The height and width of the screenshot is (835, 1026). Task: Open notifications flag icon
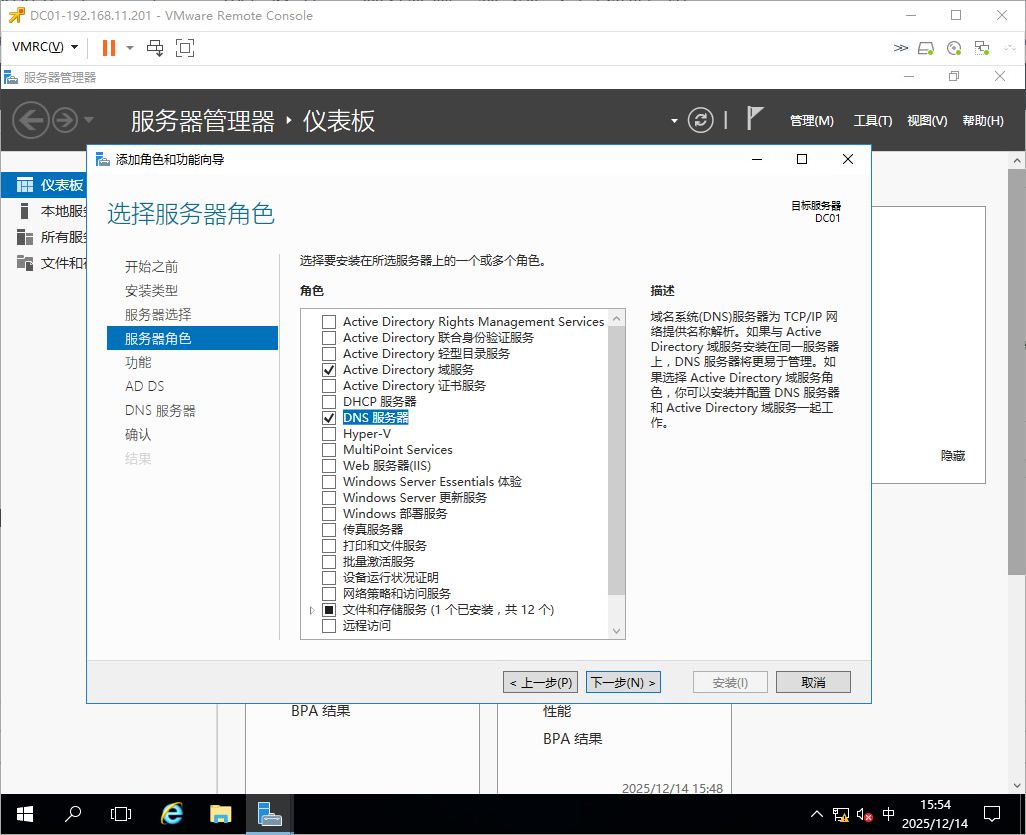point(754,119)
